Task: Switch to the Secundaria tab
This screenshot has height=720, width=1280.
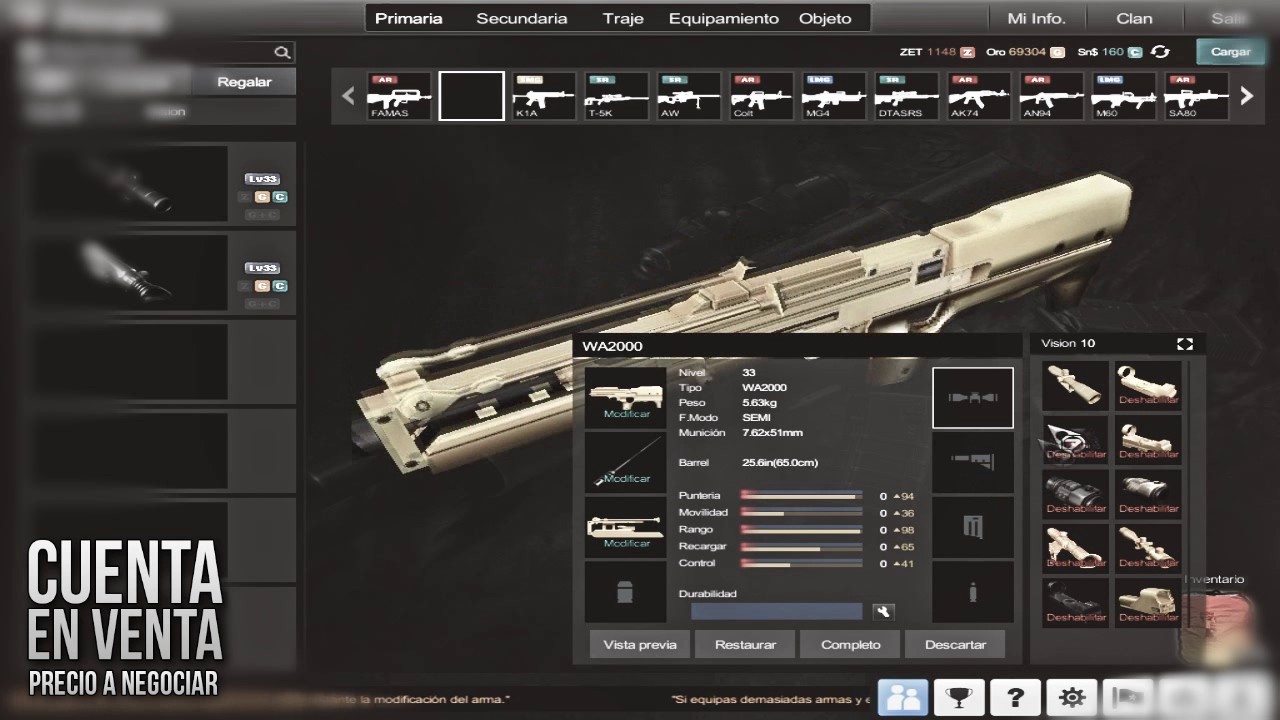Action: (521, 18)
